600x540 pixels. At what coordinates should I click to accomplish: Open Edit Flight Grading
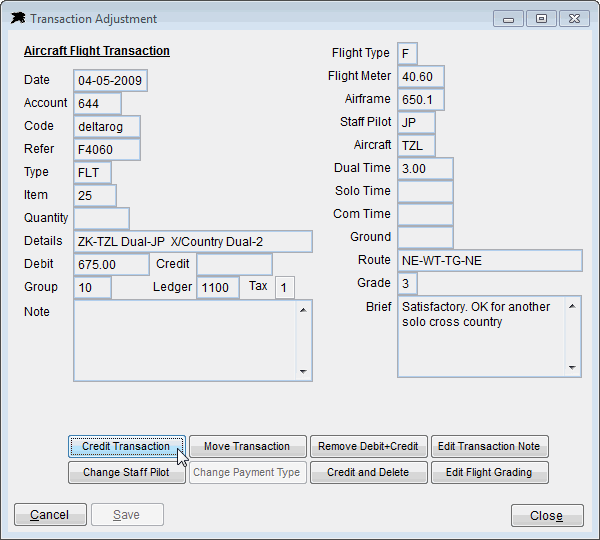(489, 472)
